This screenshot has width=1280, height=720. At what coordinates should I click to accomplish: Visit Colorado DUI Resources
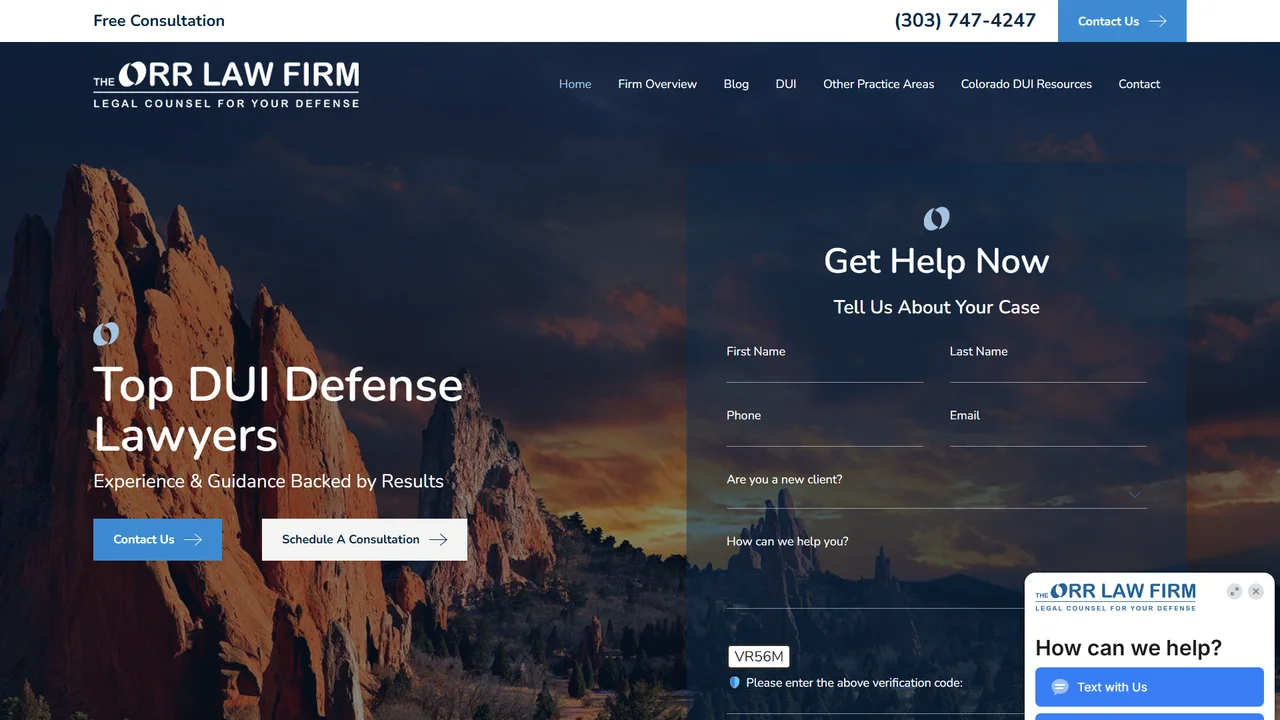tap(1026, 84)
